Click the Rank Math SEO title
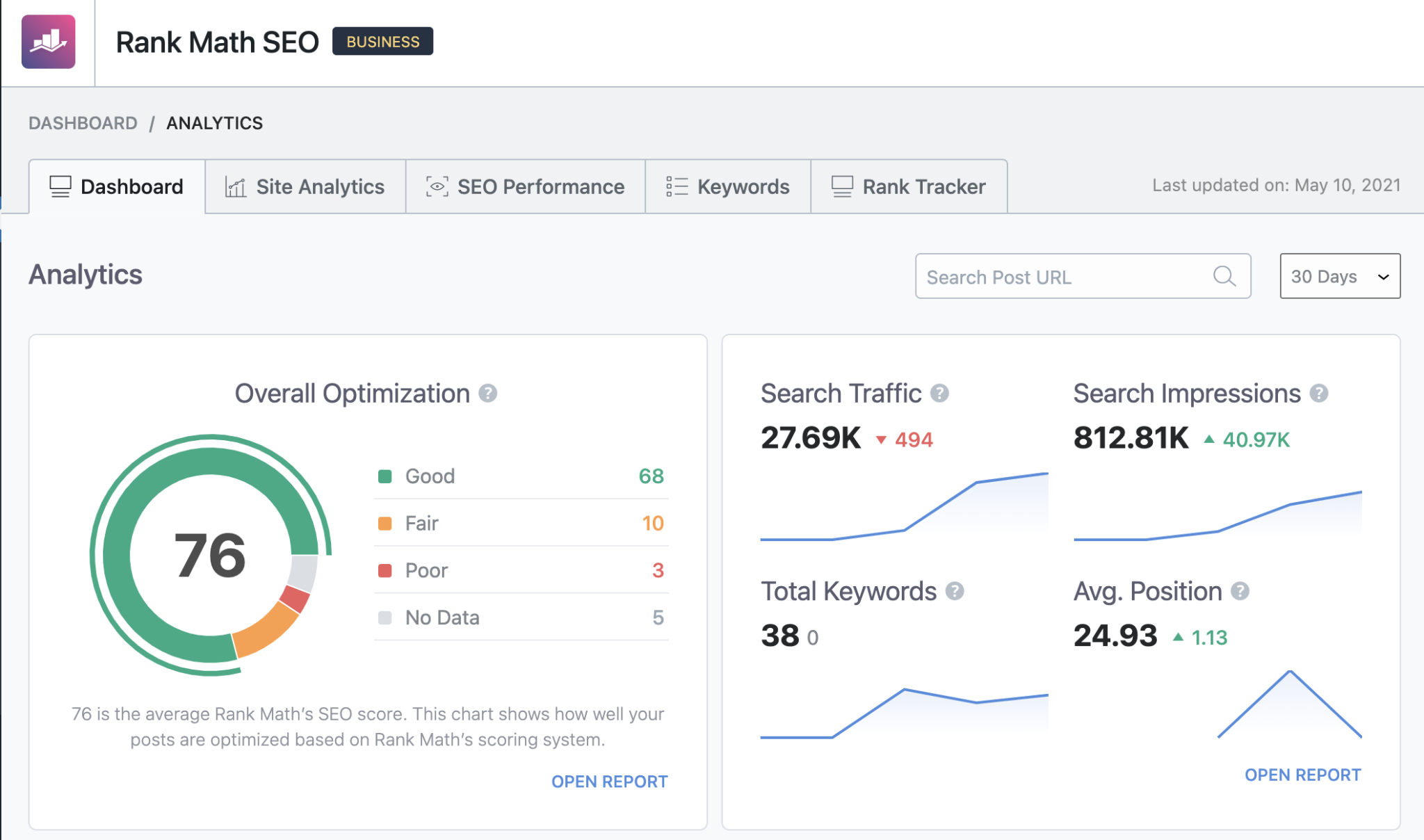Viewport: 1424px width, 840px height. click(x=217, y=42)
